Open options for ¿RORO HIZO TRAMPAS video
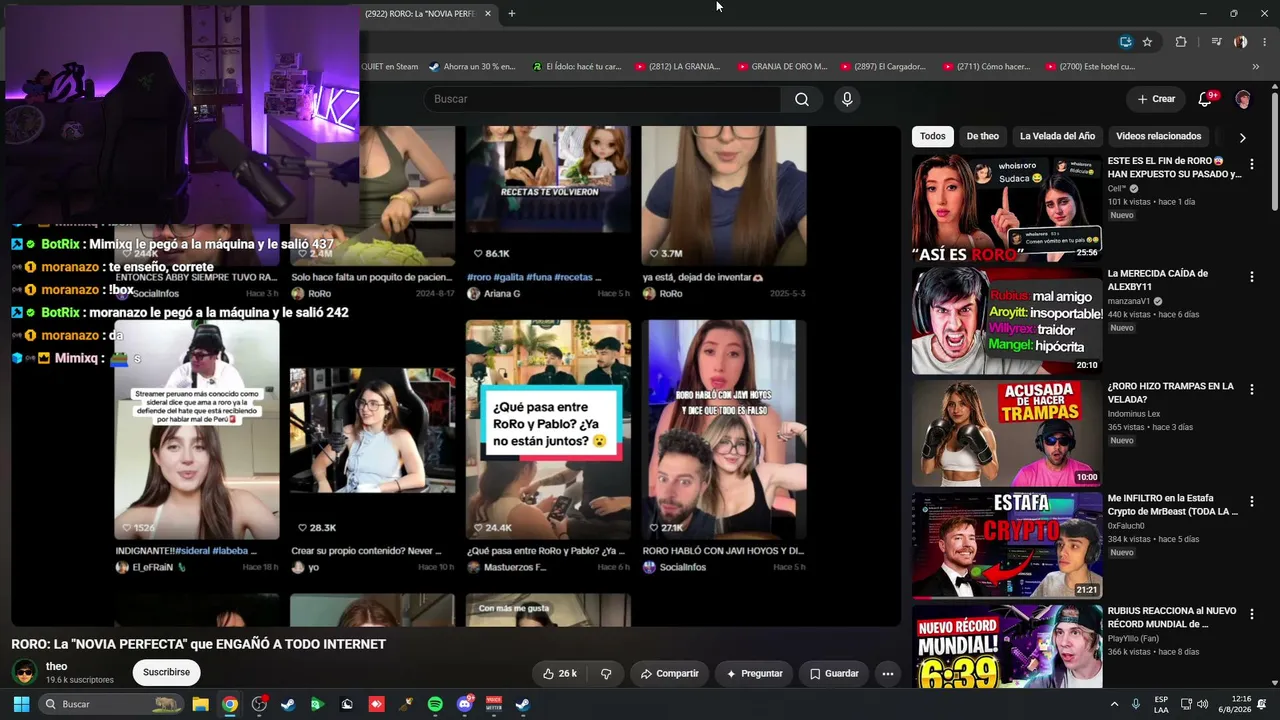 point(1251,389)
